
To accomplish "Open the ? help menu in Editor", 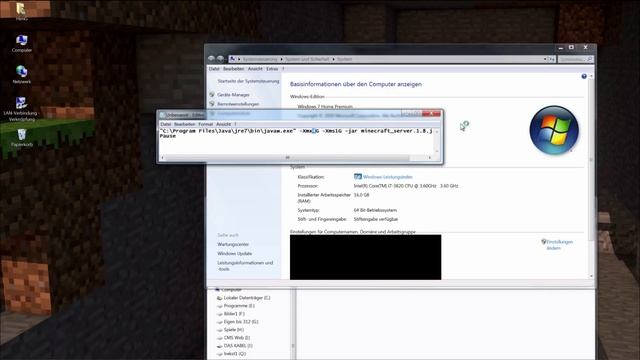I will click(235, 124).
